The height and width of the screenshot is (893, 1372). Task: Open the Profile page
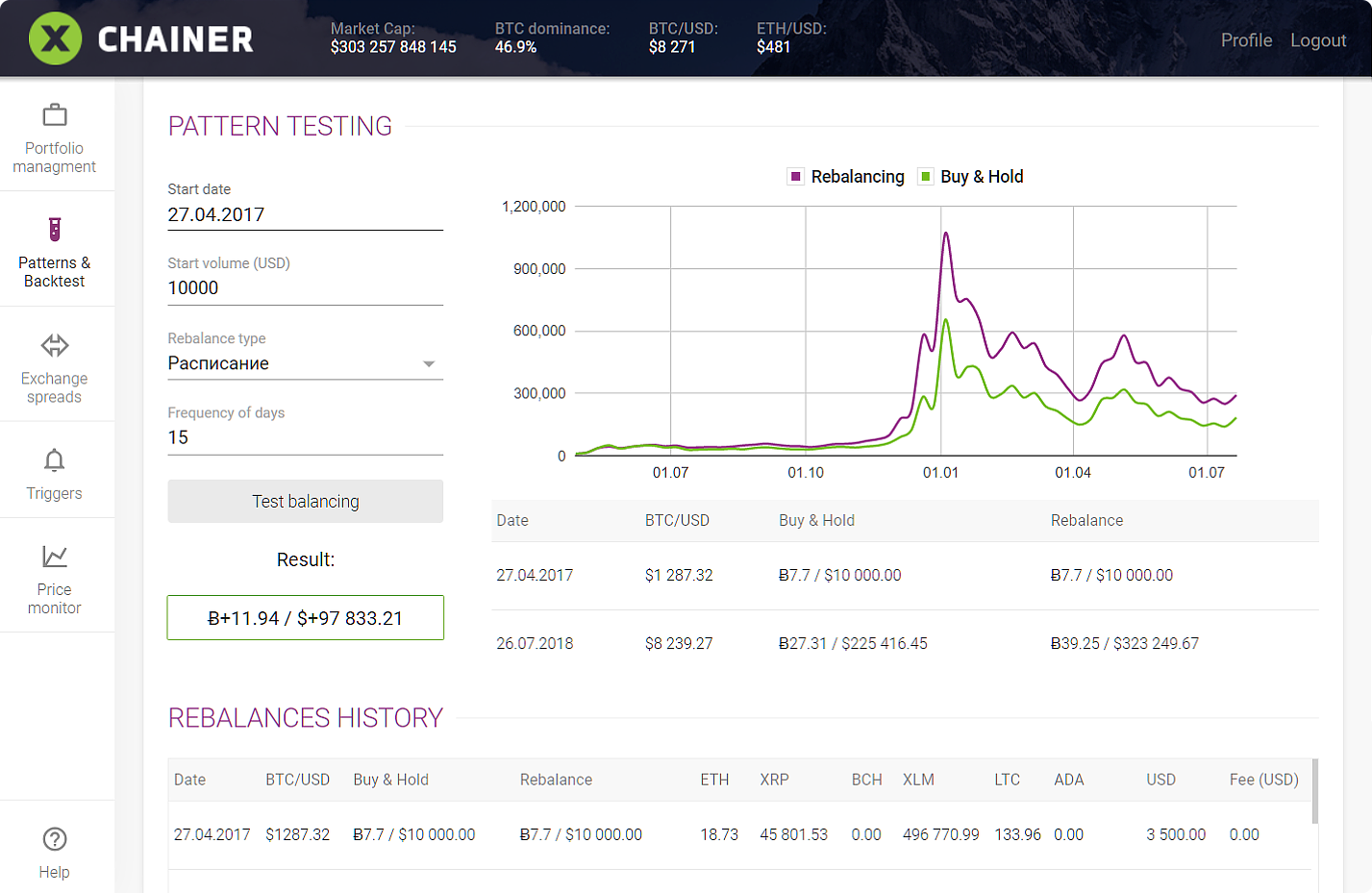1246,40
